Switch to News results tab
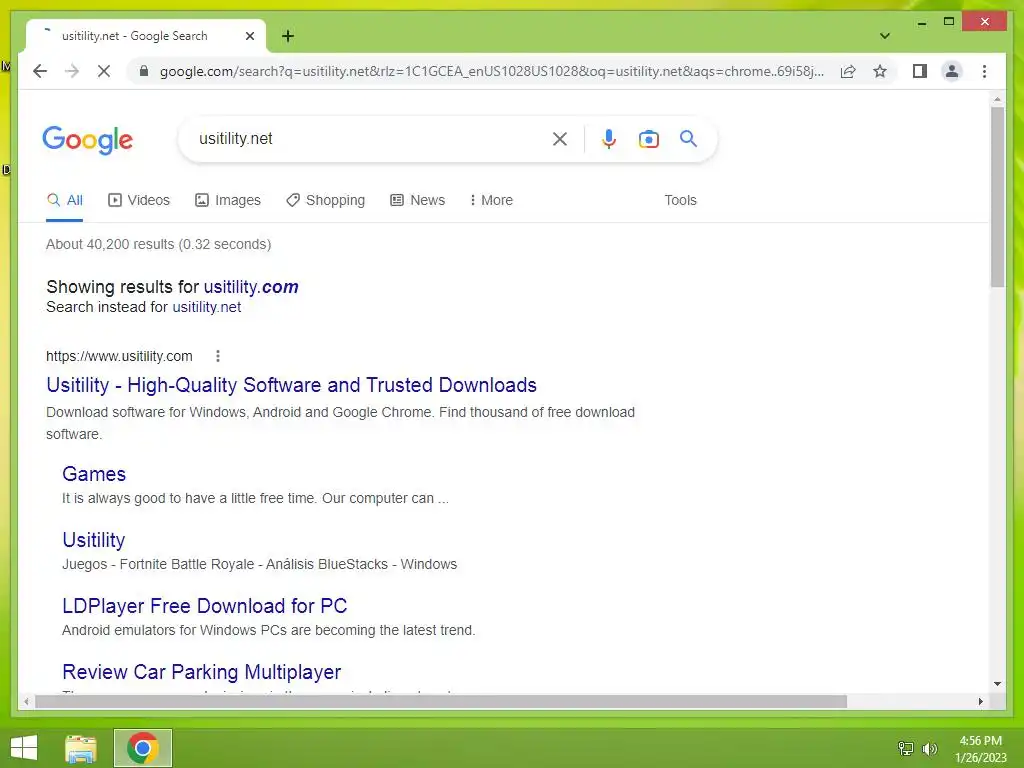This screenshot has height=768, width=1024. point(417,200)
